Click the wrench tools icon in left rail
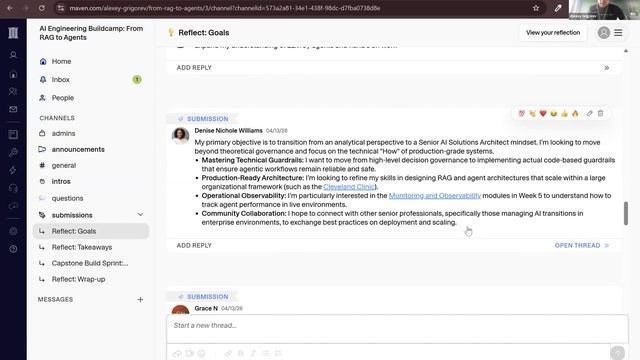The width and height of the screenshot is (640, 360). [x=13, y=152]
